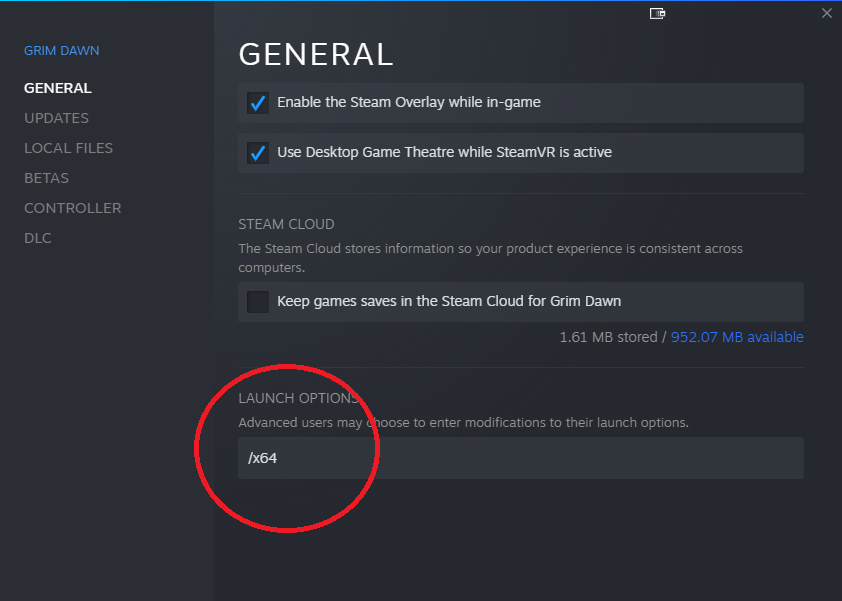Click the small window icon in title bar
The image size is (842, 601).
(657, 13)
